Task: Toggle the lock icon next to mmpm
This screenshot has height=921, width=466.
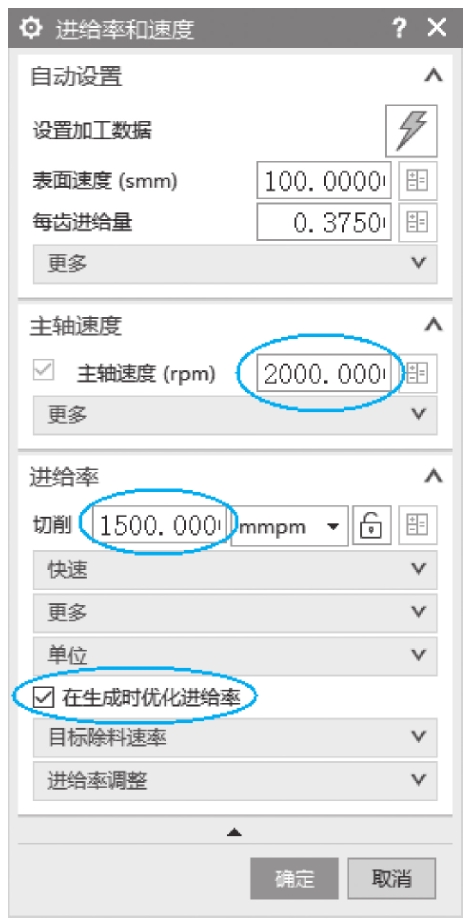Action: (x=372, y=525)
